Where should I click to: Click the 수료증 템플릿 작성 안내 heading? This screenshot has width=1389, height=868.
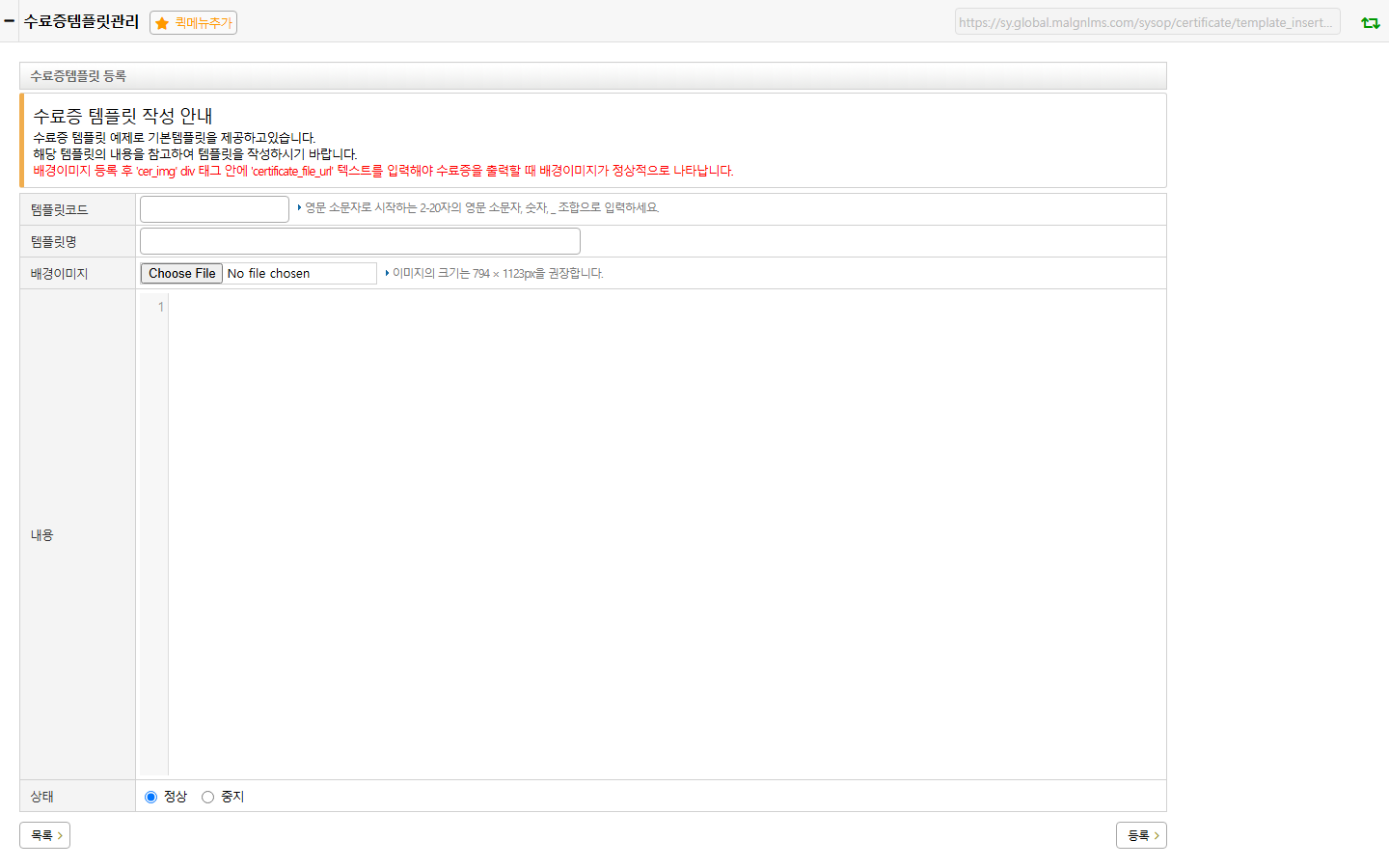click(123, 116)
